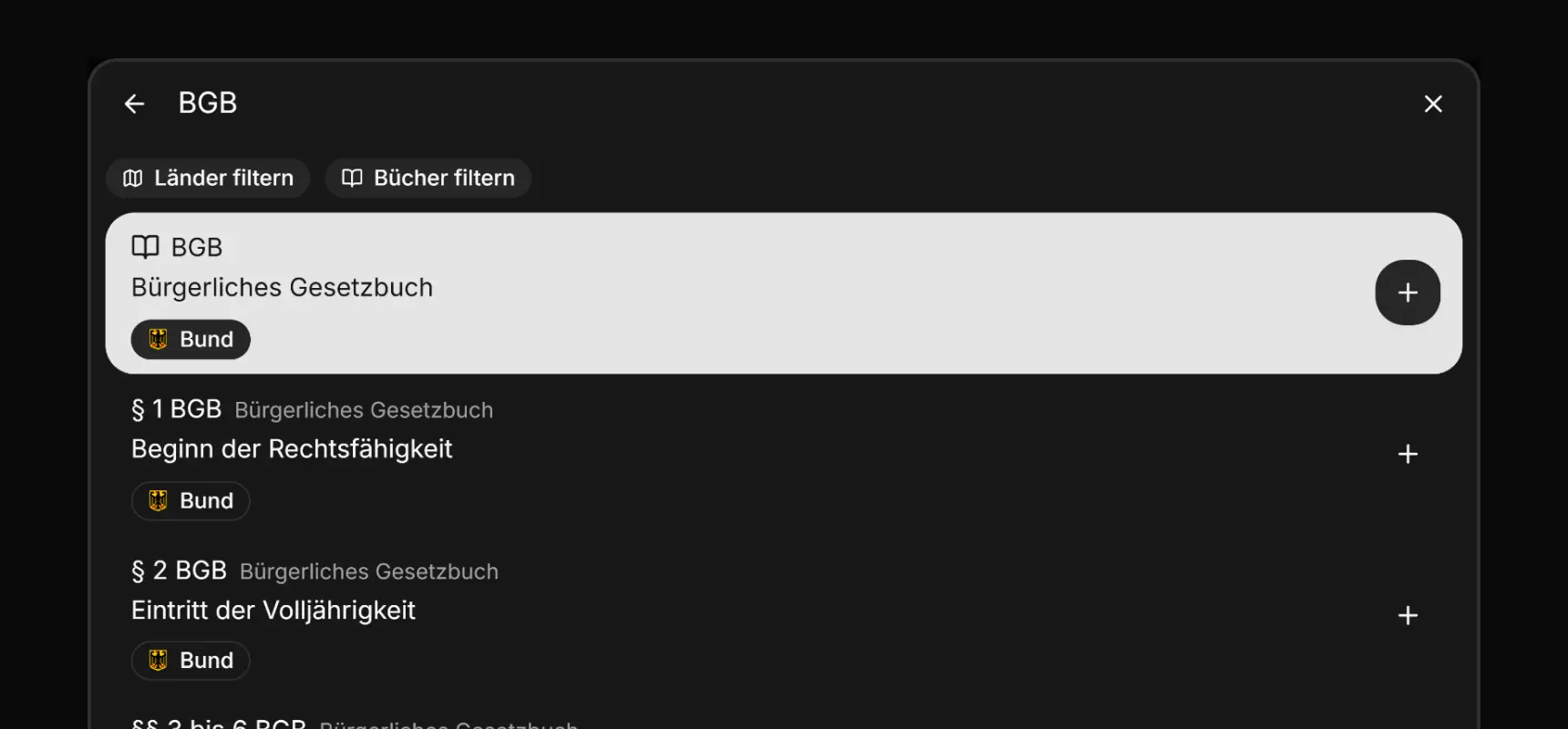Open the Länder filtern filter options
Screen dimensions: 1568x729
207,178
